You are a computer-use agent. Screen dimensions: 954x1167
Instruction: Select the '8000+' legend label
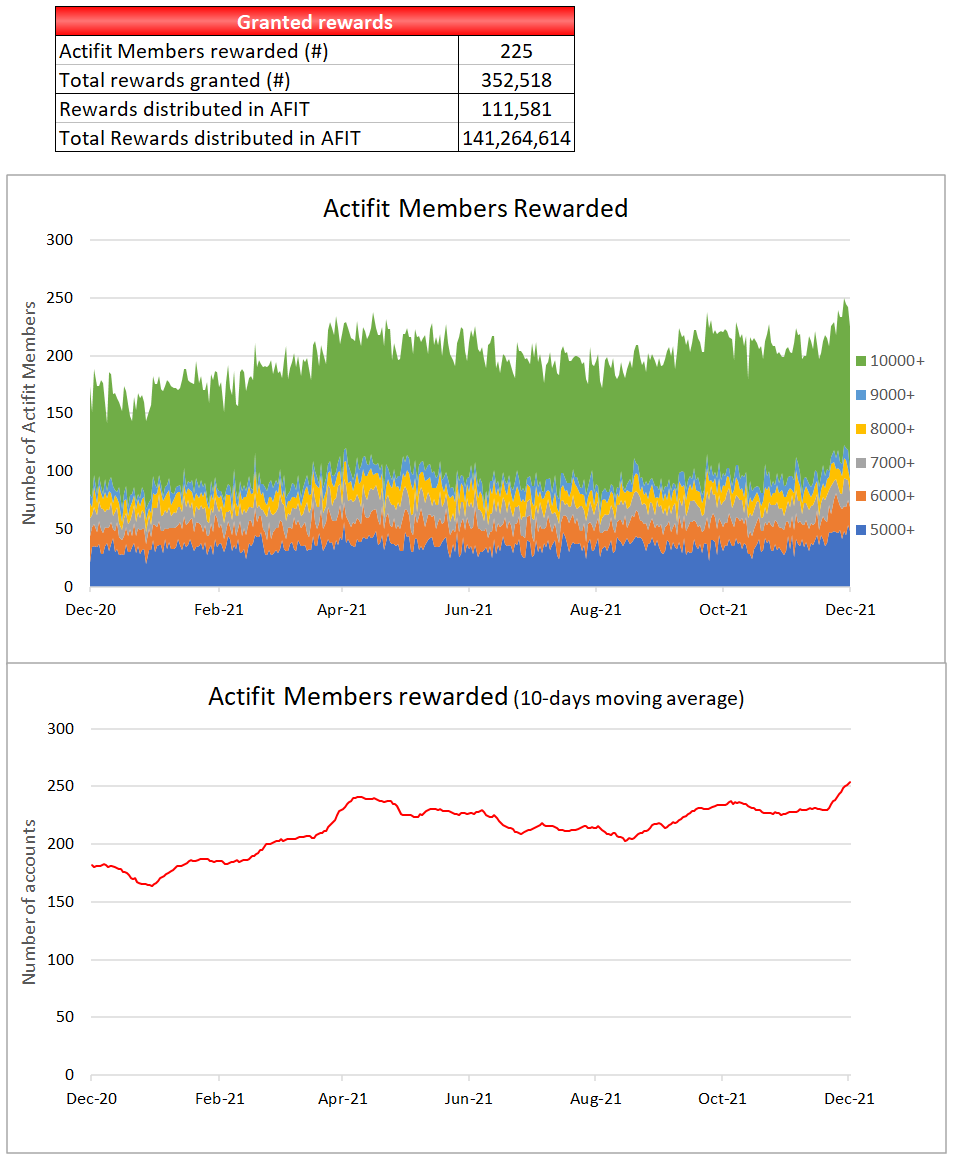pyautogui.click(x=892, y=429)
